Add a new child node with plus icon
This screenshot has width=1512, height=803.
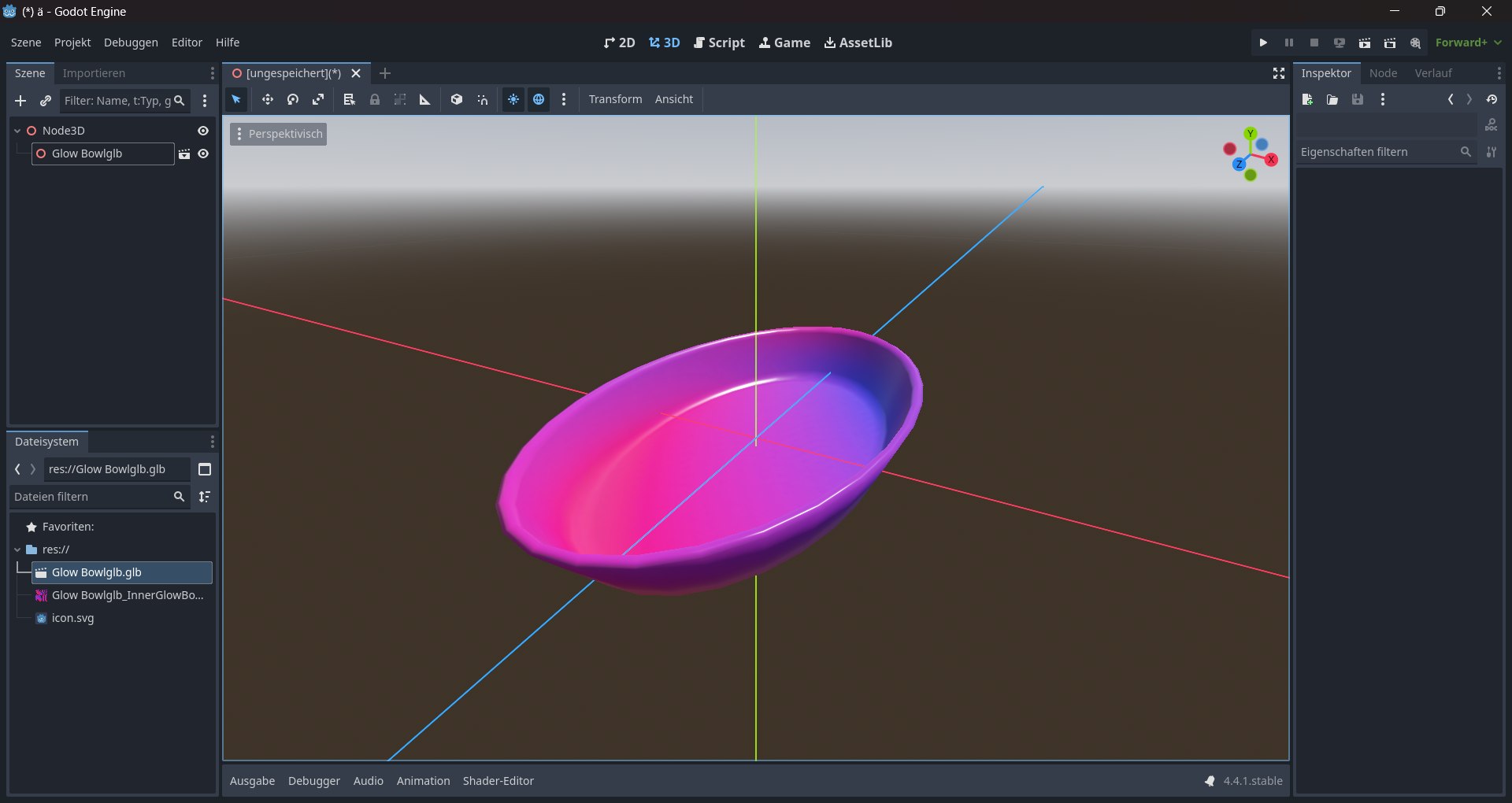pyautogui.click(x=20, y=101)
